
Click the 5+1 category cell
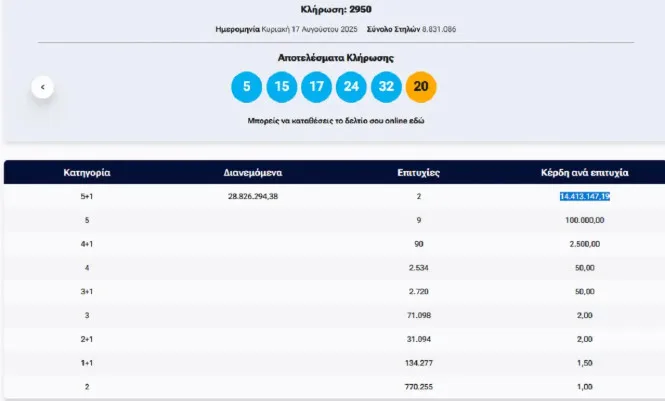click(87, 196)
